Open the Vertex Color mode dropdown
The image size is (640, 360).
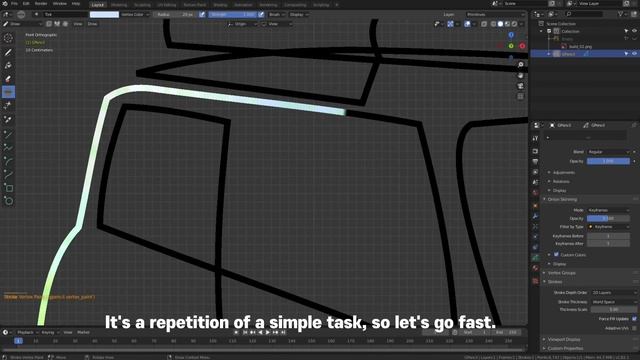point(135,14)
